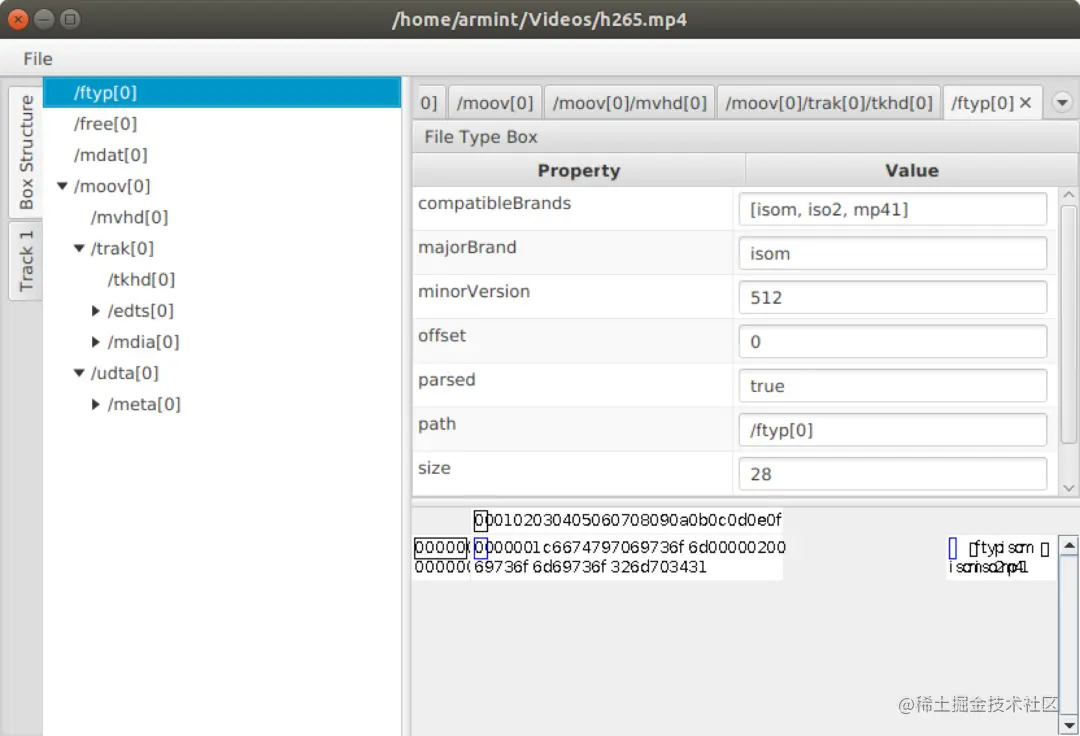This screenshot has height=736, width=1080.
Task: Sort by the Property column header
Action: (x=579, y=170)
